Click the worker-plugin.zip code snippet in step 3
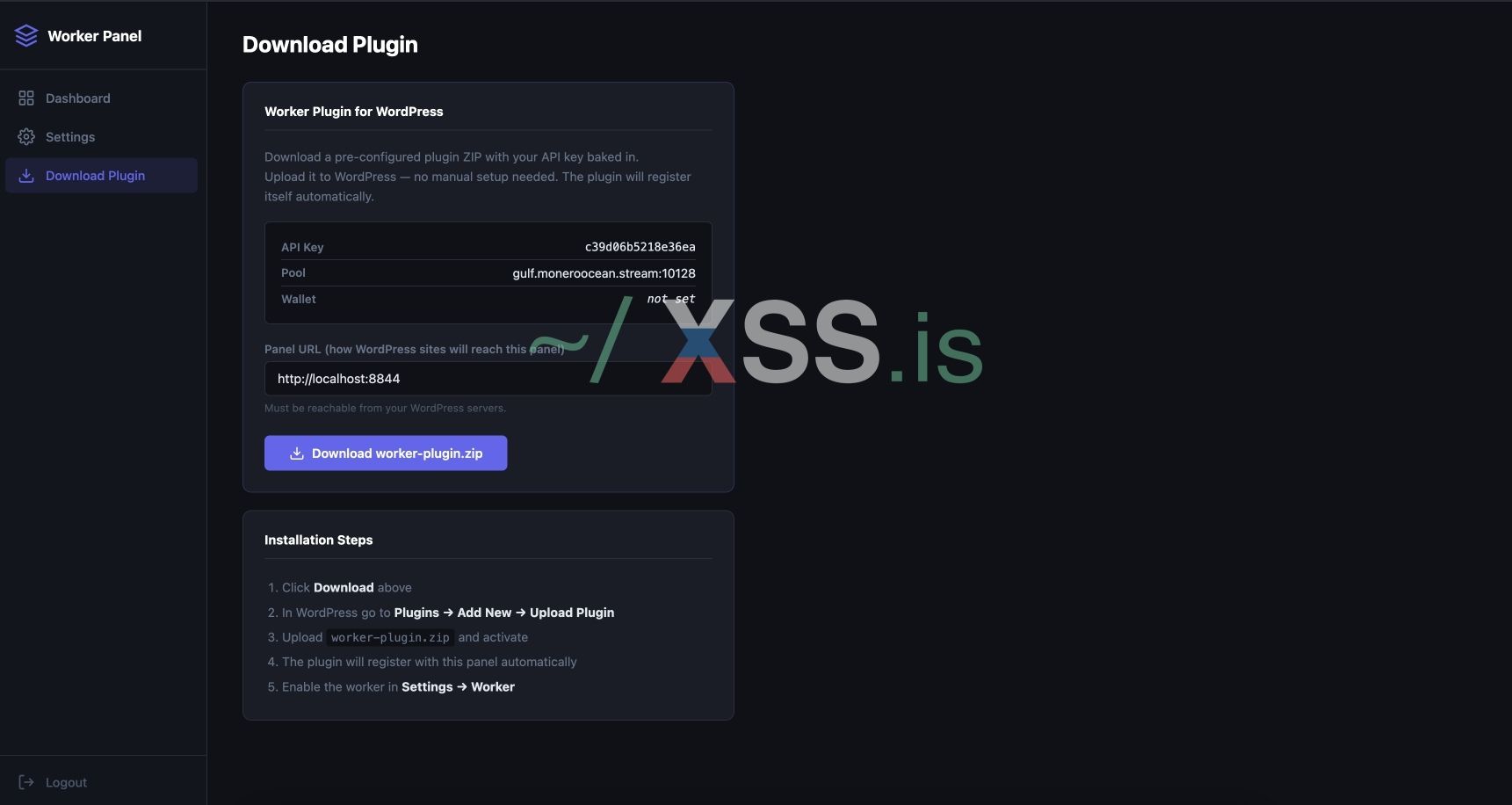This screenshot has width=1512, height=805. pos(390,638)
